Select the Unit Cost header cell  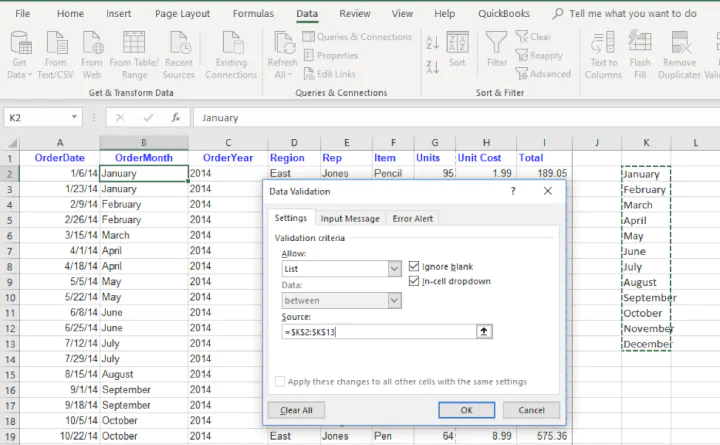click(486, 158)
